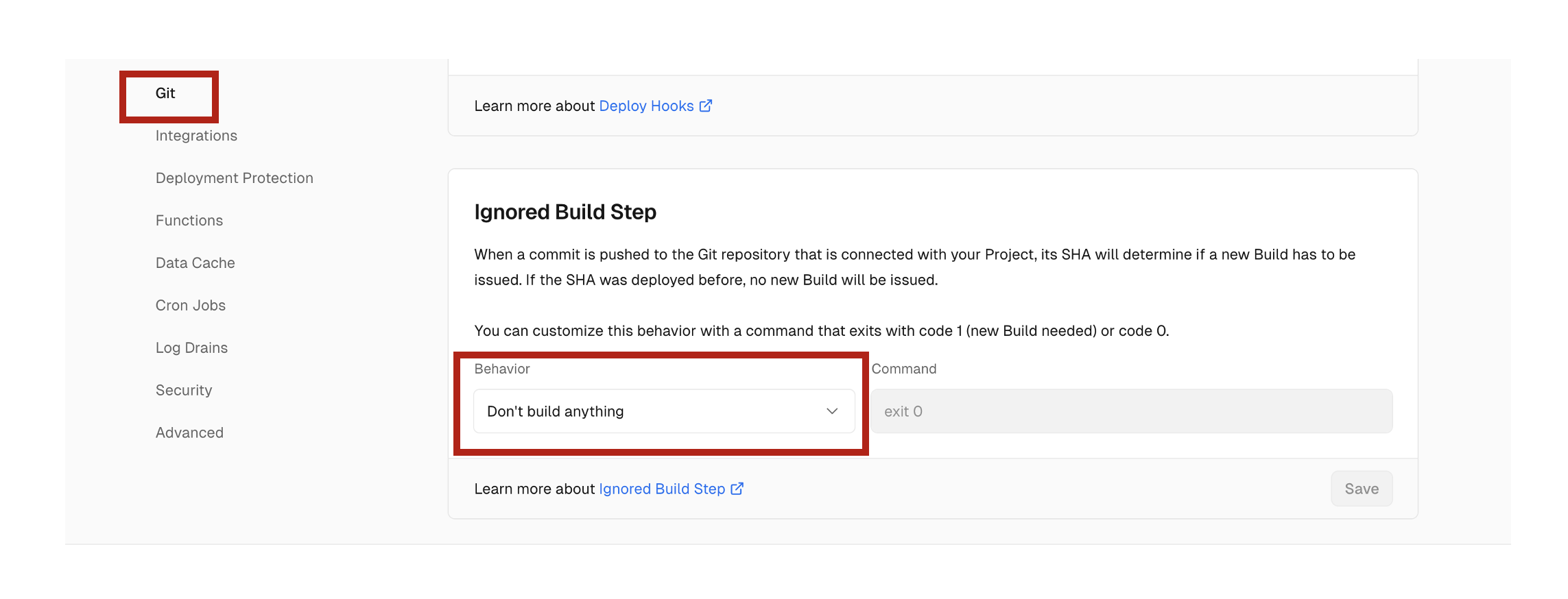Click the Ignored Build Step heading
The width and height of the screenshot is (1568, 599).
[x=565, y=212]
